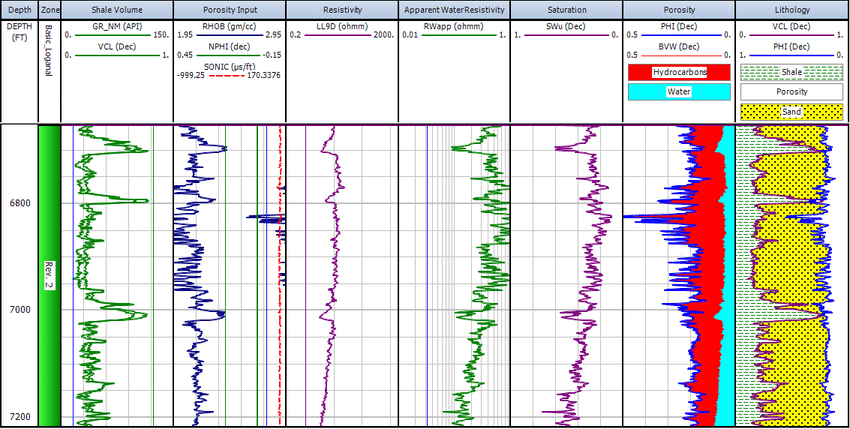Click GR_NM right scale value 150.
The height and width of the screenshot is (429, 850).
[x=162, y=35]
